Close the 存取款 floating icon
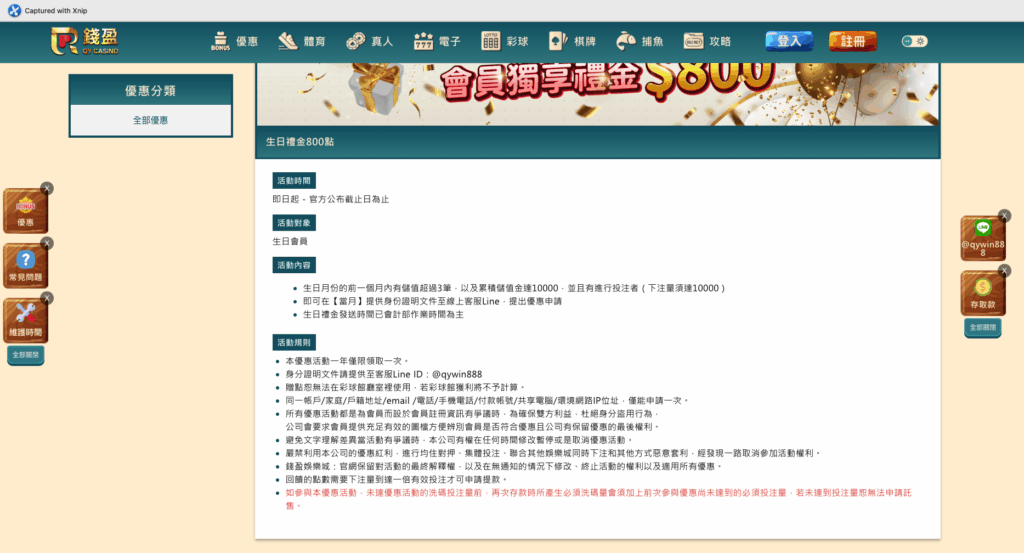This screenshot has height=553, width=1024. click(1004, 271)
